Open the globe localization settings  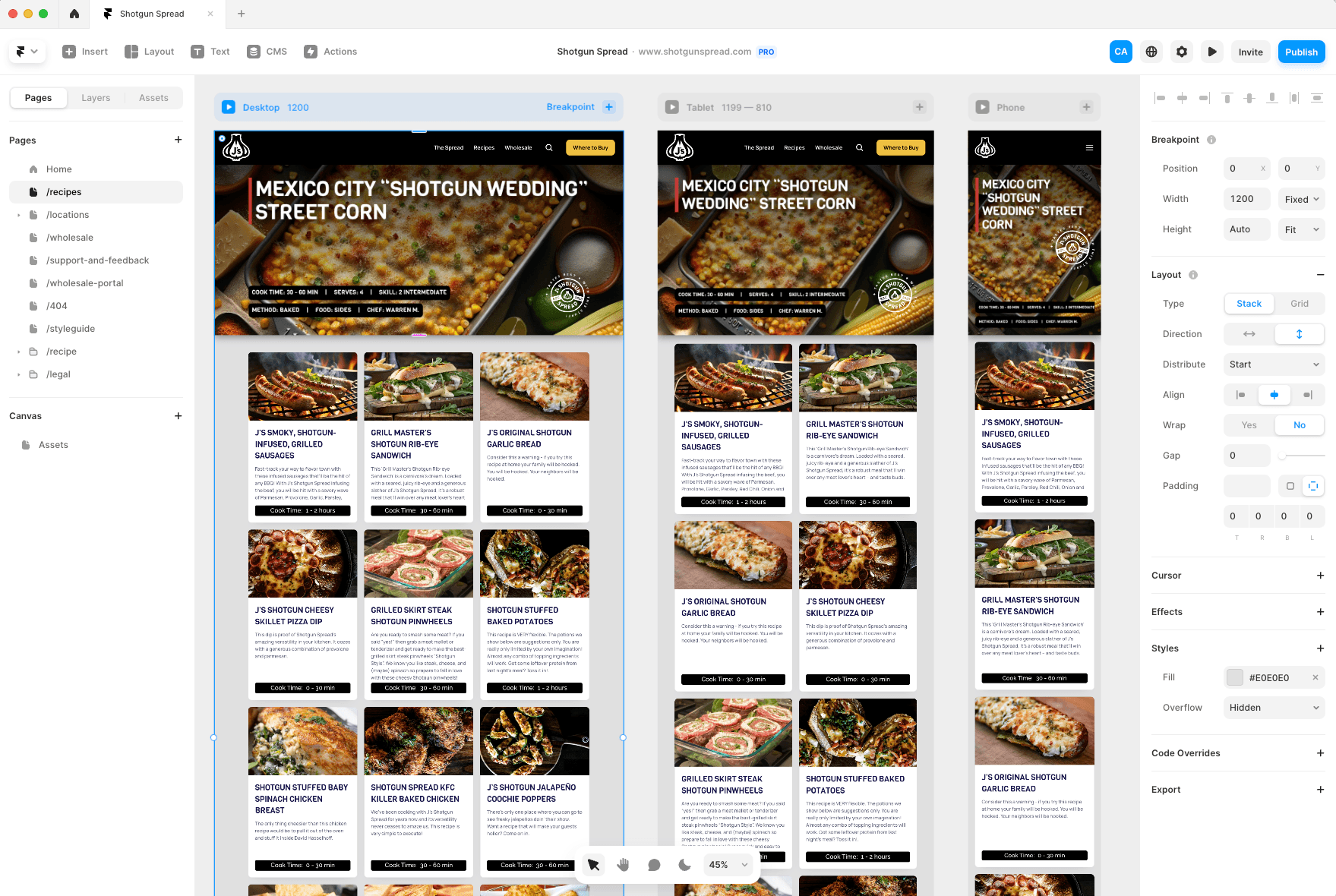pyautogui.click(x=1151, y=52)
